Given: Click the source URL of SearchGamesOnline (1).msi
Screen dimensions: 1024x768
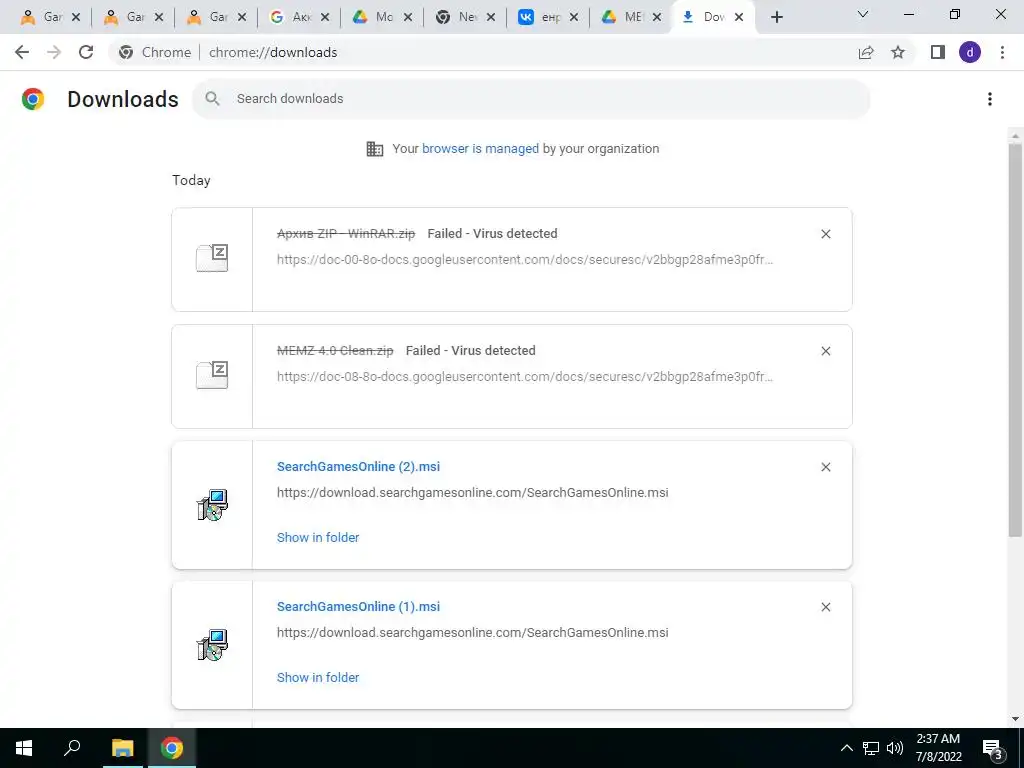Looking at the screenshot, I should click(472, 633).
